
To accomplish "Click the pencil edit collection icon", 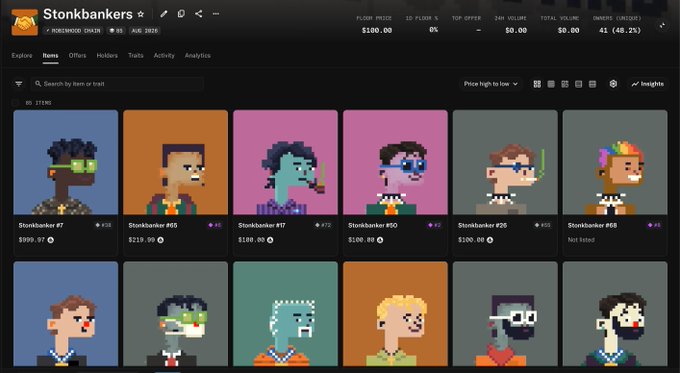I will click(163, 14).
